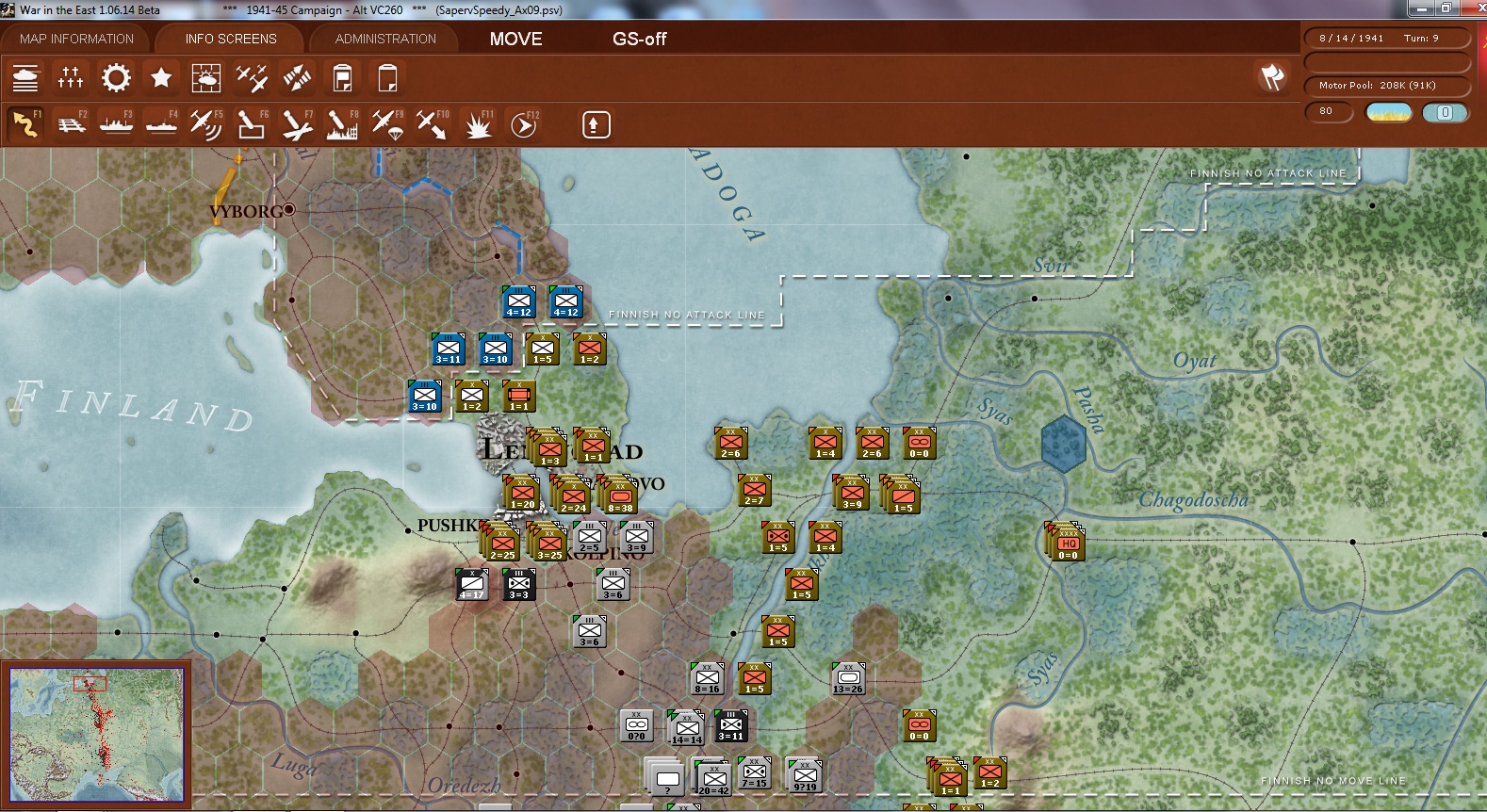The height and width of the screenshot is (812, 1487).
Task: Click the Motor Pool 208K (91K) readout
Action: [x=1387, y=86]
